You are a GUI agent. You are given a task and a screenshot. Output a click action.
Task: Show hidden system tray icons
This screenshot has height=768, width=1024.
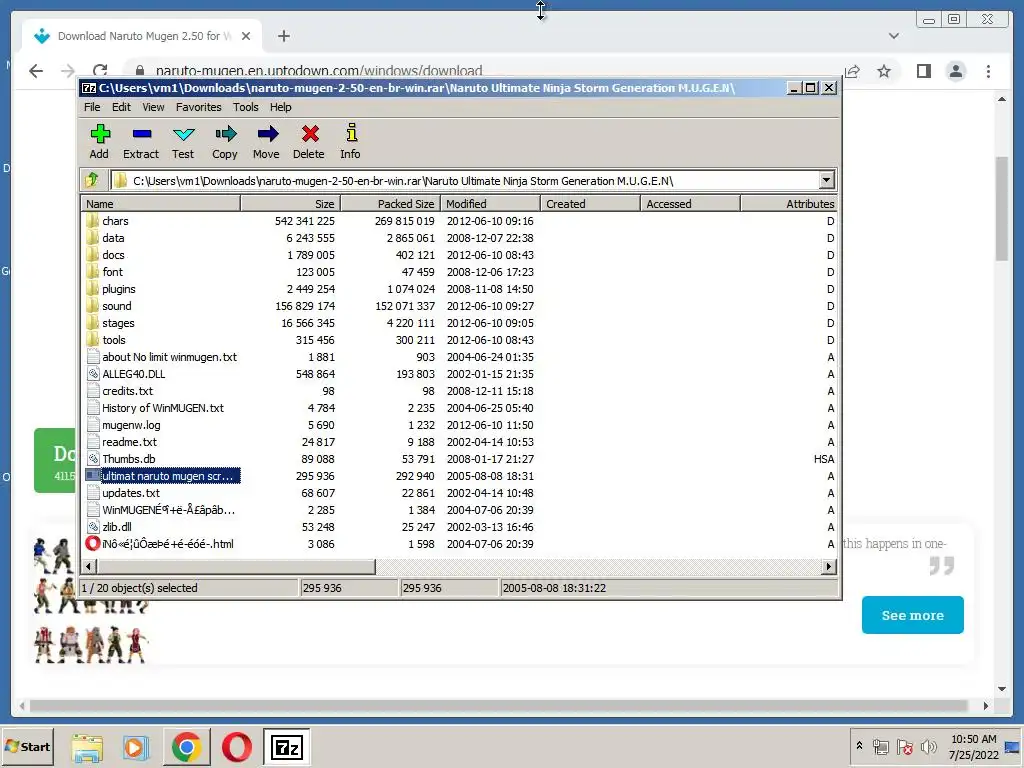coord(859,745)
